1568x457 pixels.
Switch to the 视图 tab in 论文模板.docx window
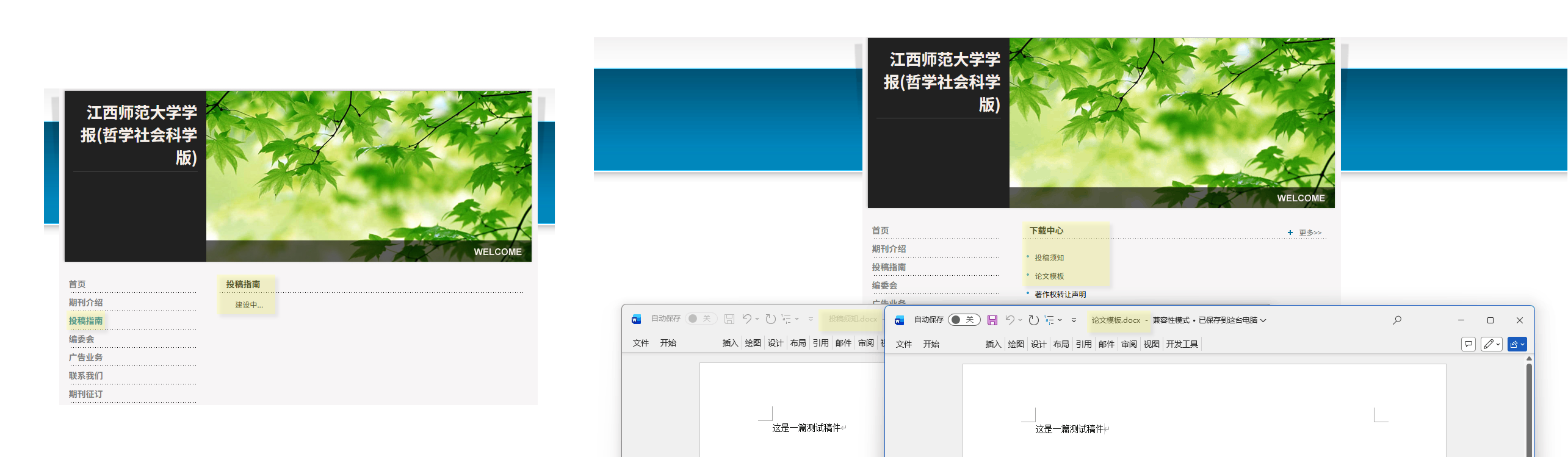1152,344
